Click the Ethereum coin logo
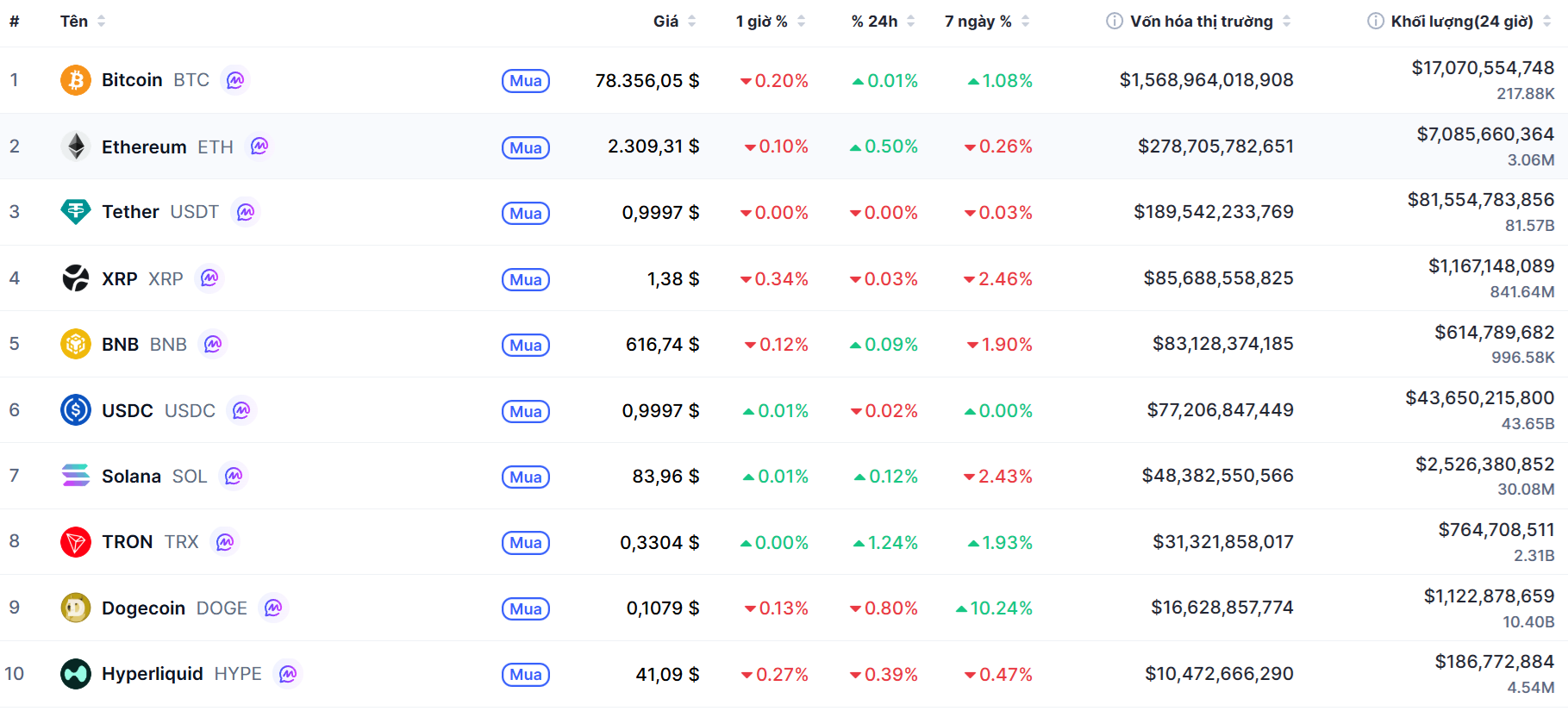The width and height of the screenshot is (1568, 711). [76, 147]
